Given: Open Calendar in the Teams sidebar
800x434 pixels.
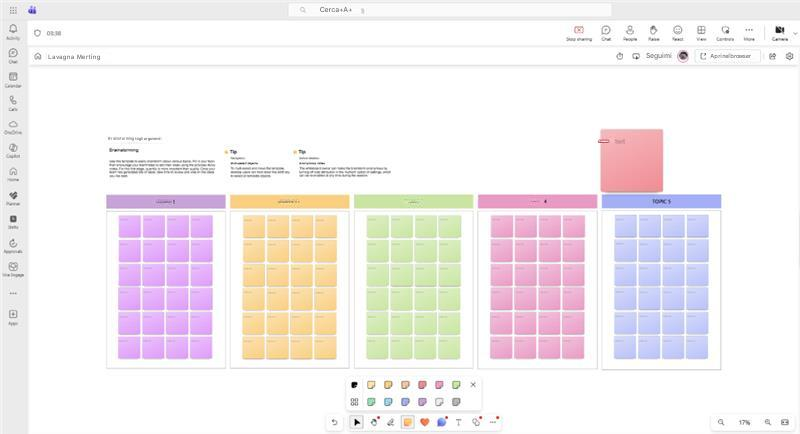Looking at the screenshot, I should click(13, 80).
